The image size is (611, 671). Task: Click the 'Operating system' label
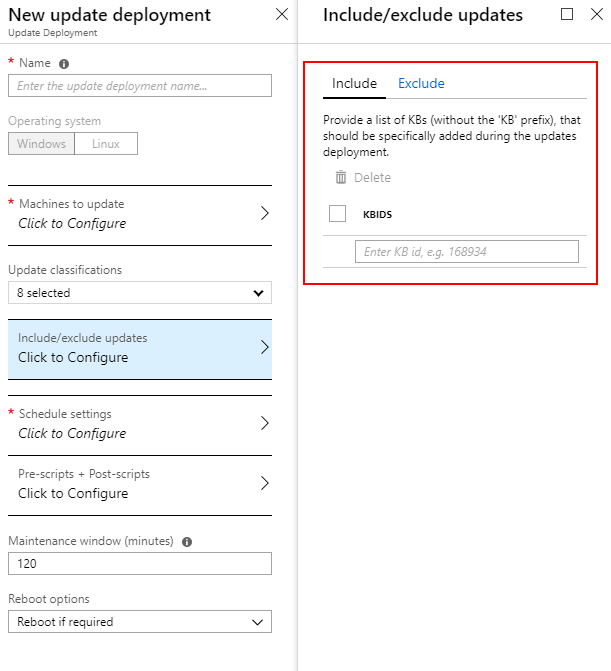[x=54, y=121]
